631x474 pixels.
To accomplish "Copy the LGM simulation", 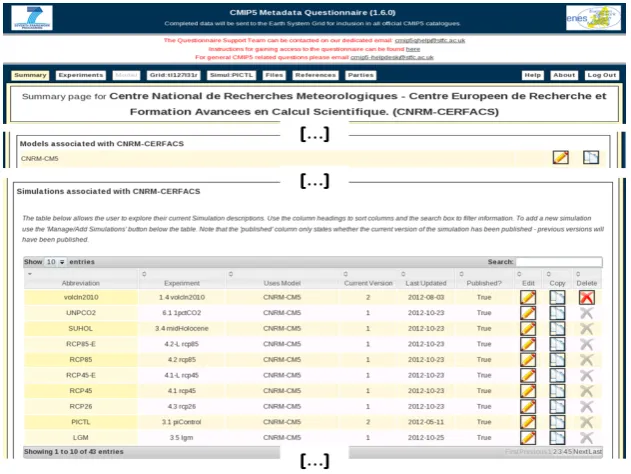I will [x=557, y=437].
